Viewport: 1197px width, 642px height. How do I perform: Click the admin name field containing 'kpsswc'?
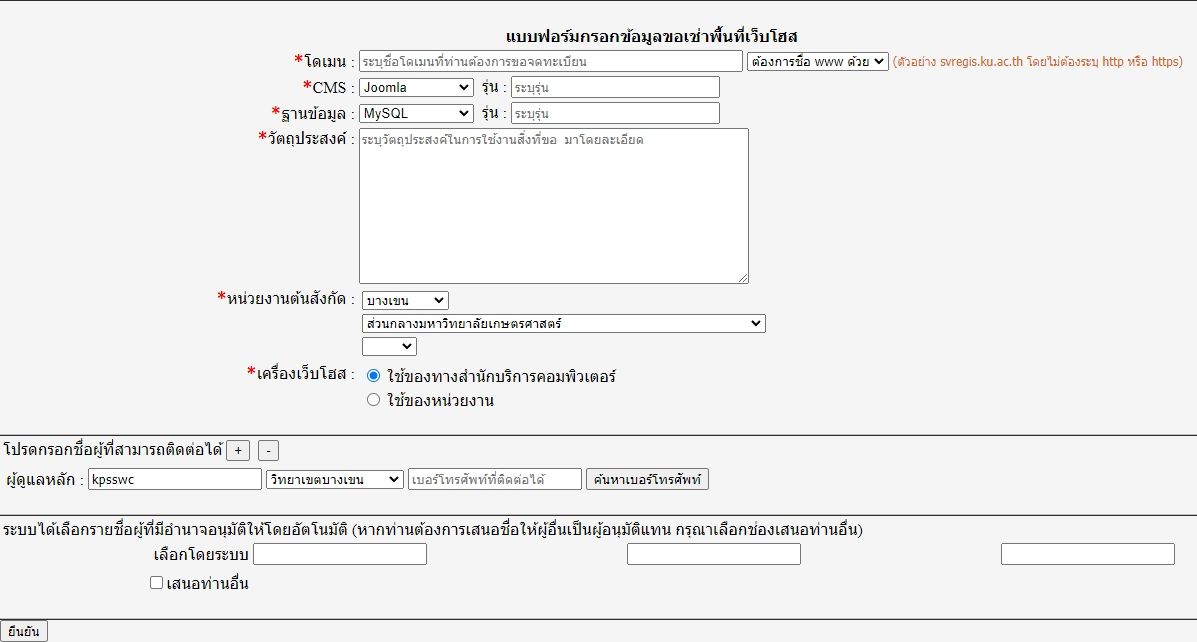click(x=175, y=479)
